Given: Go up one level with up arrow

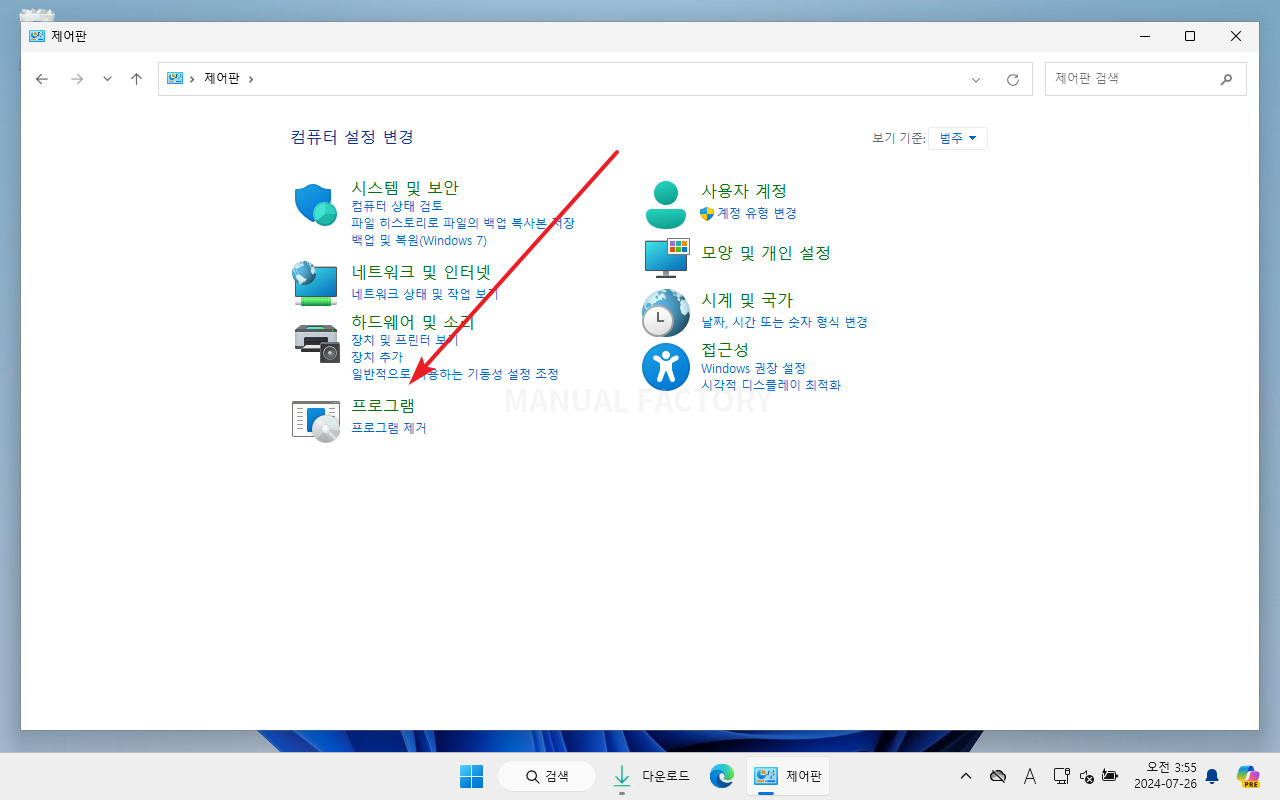Looking at the screenshot, I should pyautogui.click(x=137, y=79).
